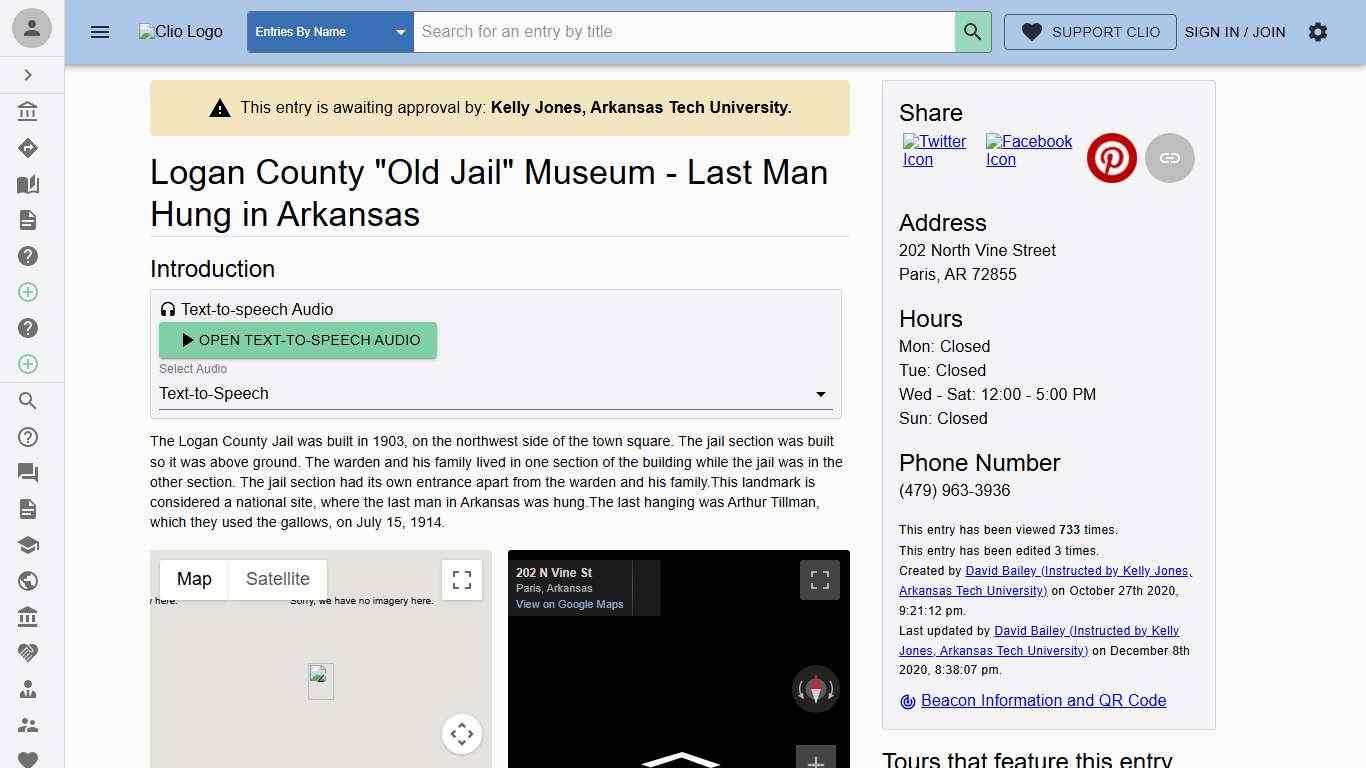This screenshot has width=1366, height=768.
Task: Open the Entries By Name dropdown
Action: (329, 31)
